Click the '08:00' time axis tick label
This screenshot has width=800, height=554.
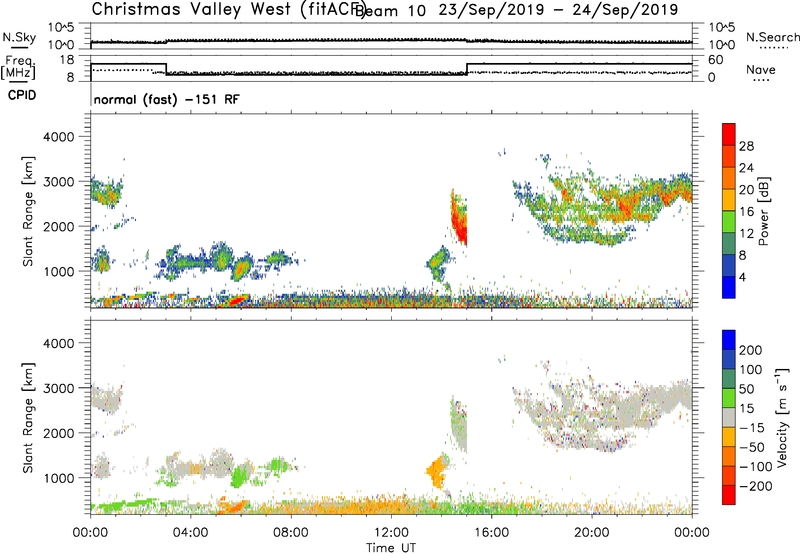click(291, 533)
